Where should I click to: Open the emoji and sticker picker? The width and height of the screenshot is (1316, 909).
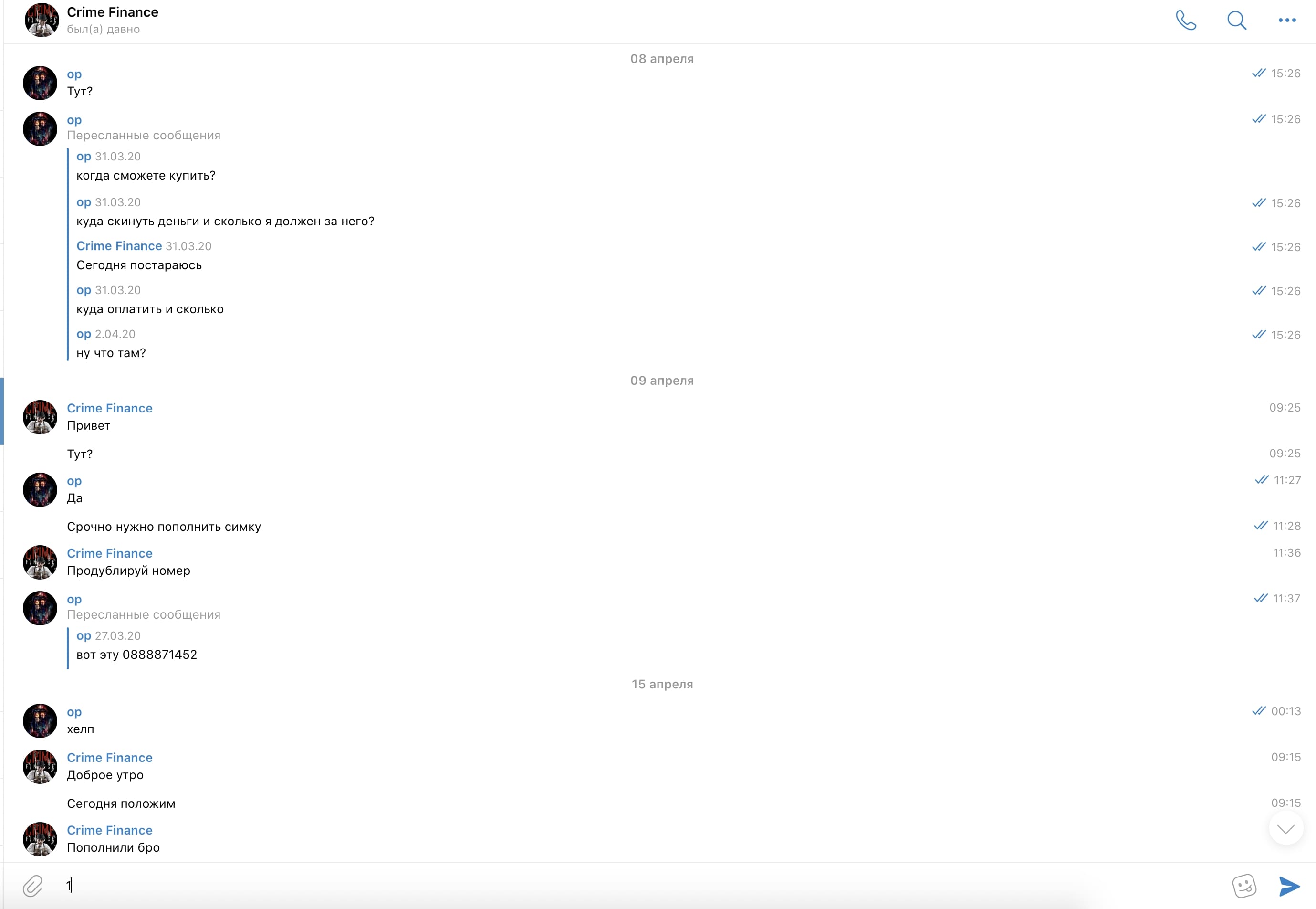[1244, 886]
